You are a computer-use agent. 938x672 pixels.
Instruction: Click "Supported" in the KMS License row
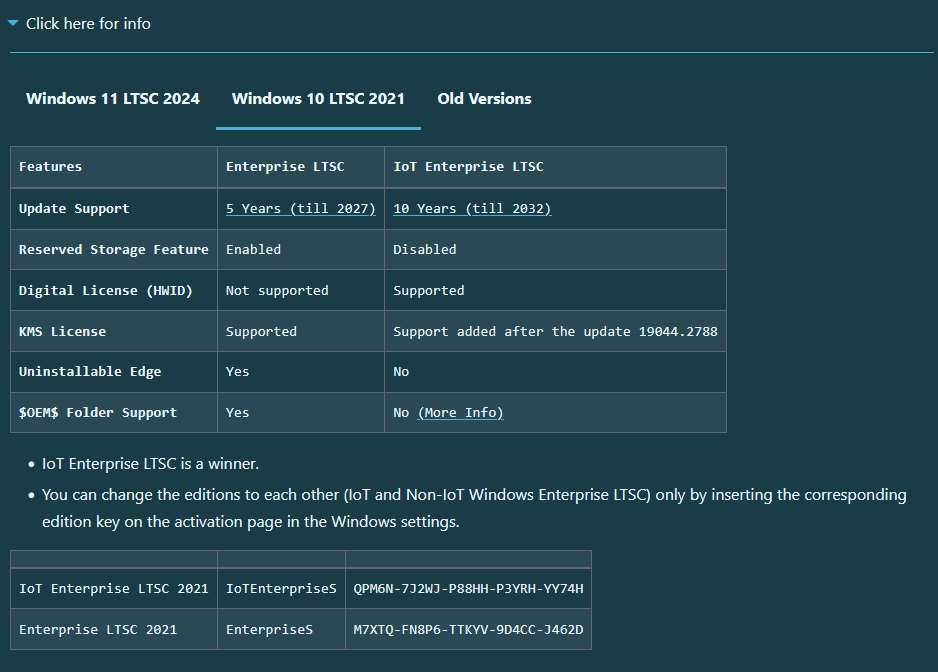click(301, 332)
